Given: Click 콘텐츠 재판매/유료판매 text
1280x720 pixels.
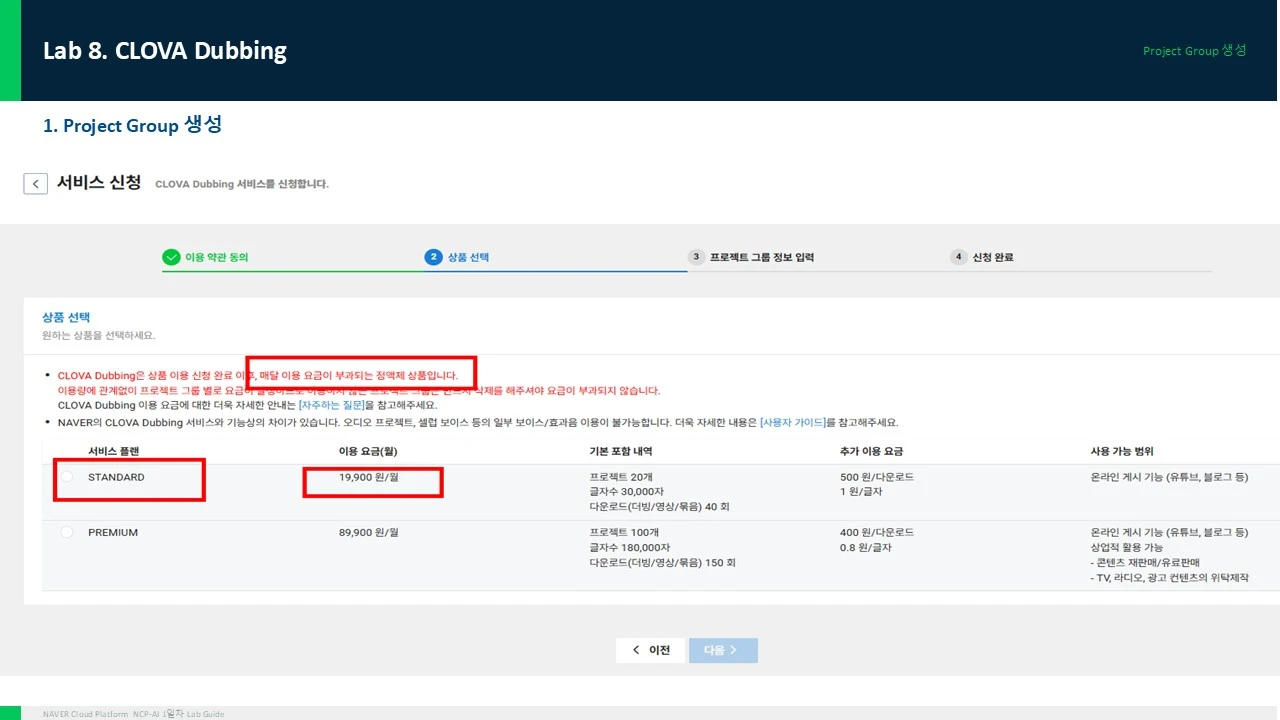Looking at the screenshot, I should (1145, 562).
